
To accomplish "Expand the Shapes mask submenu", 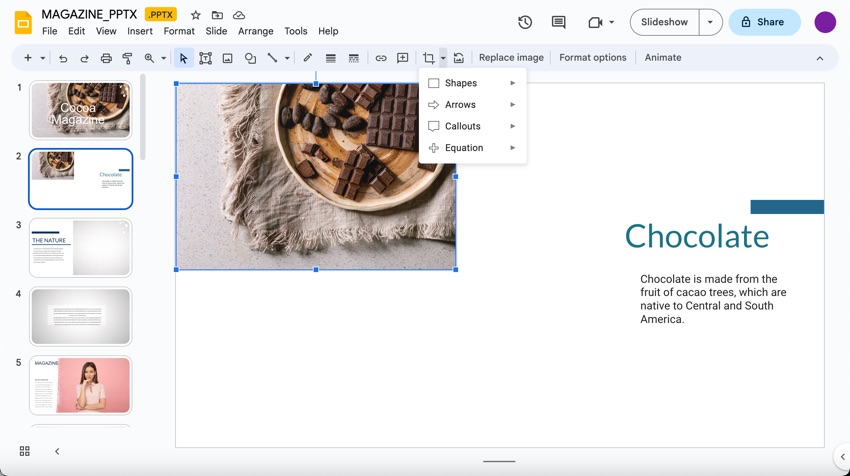I will [472, 83].
